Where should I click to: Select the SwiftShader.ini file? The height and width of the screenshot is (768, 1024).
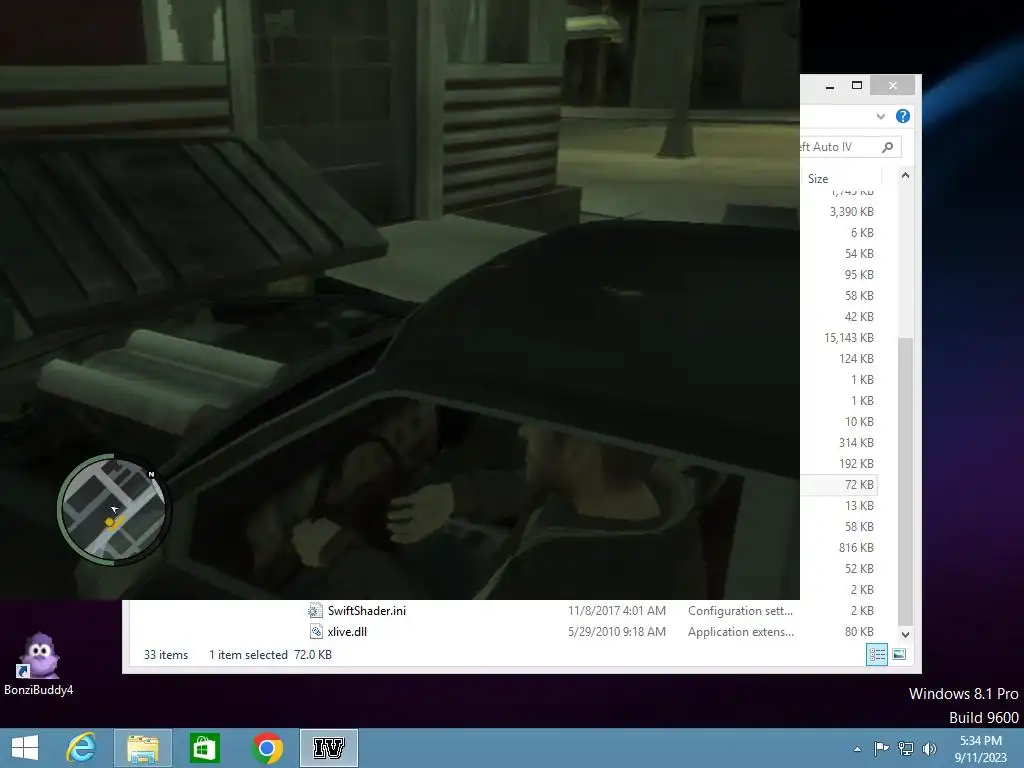366,611
